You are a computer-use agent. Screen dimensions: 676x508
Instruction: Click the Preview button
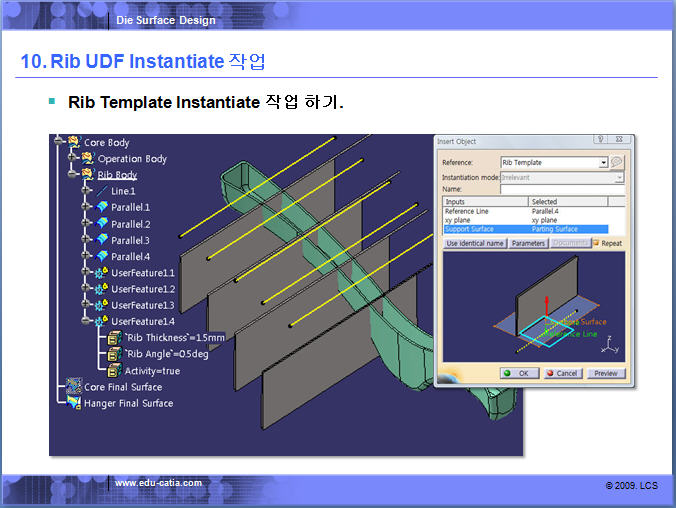tap(605, 373)
